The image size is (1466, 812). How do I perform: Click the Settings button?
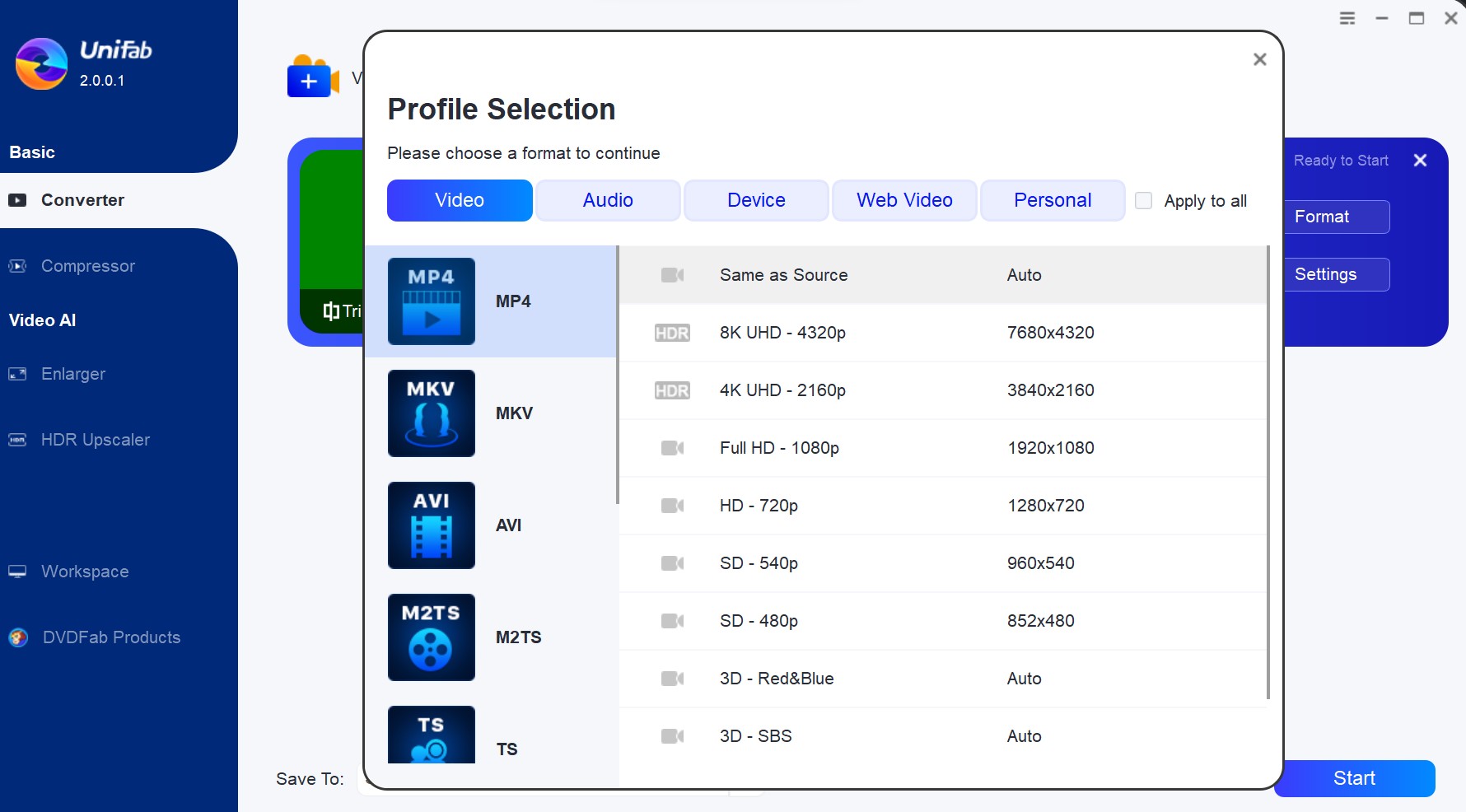pos(1336,274)
